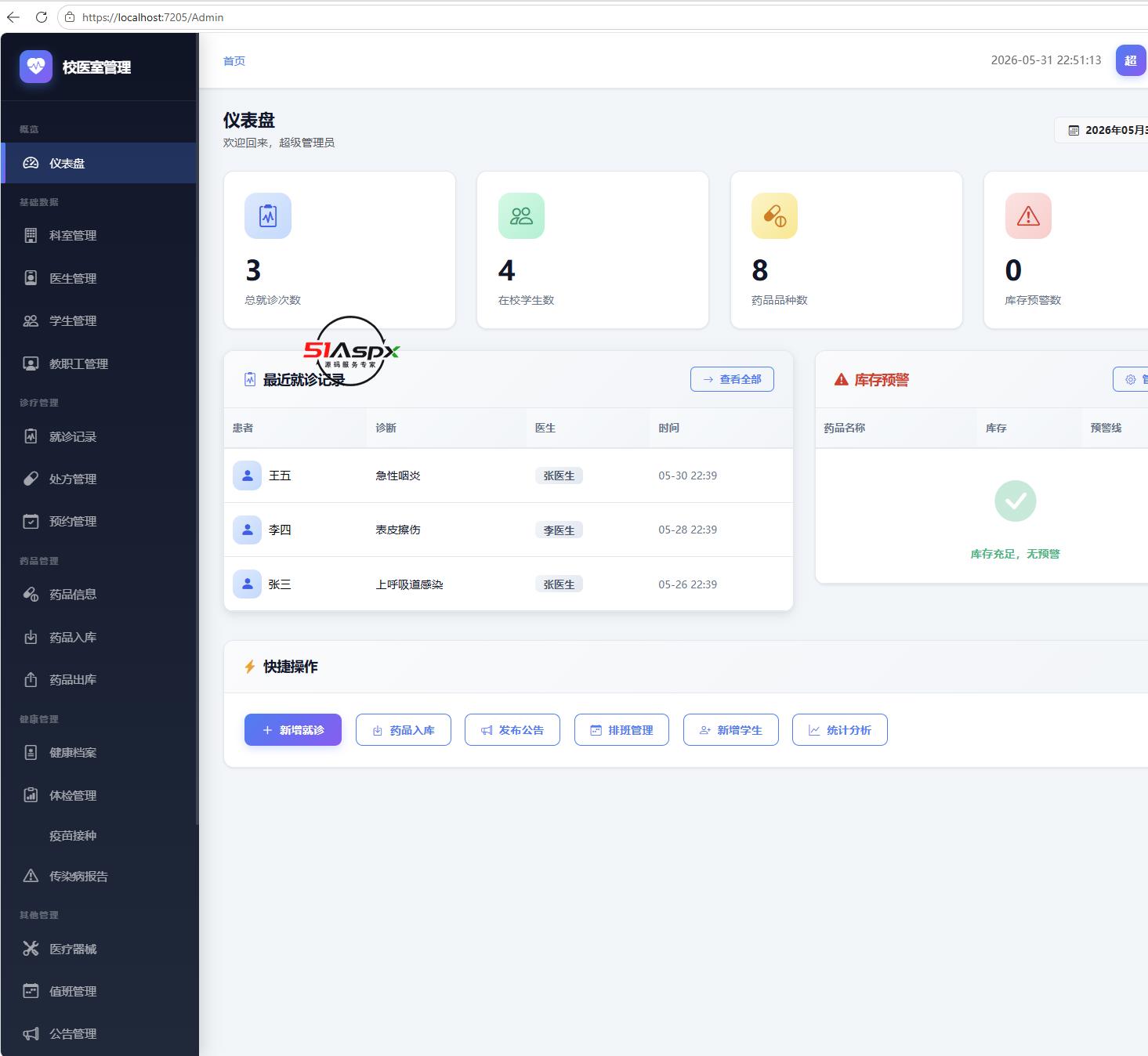1148x1056 pixels.
Task: Click the calendar check icon for 预约管理
Action: tap(31, 521)
